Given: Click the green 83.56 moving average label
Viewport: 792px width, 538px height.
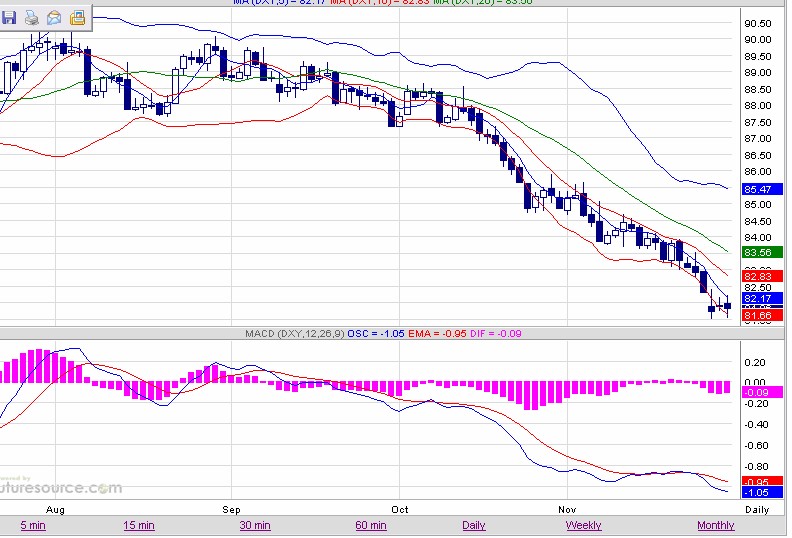Looking at the screenshot, I should point(757,253).
